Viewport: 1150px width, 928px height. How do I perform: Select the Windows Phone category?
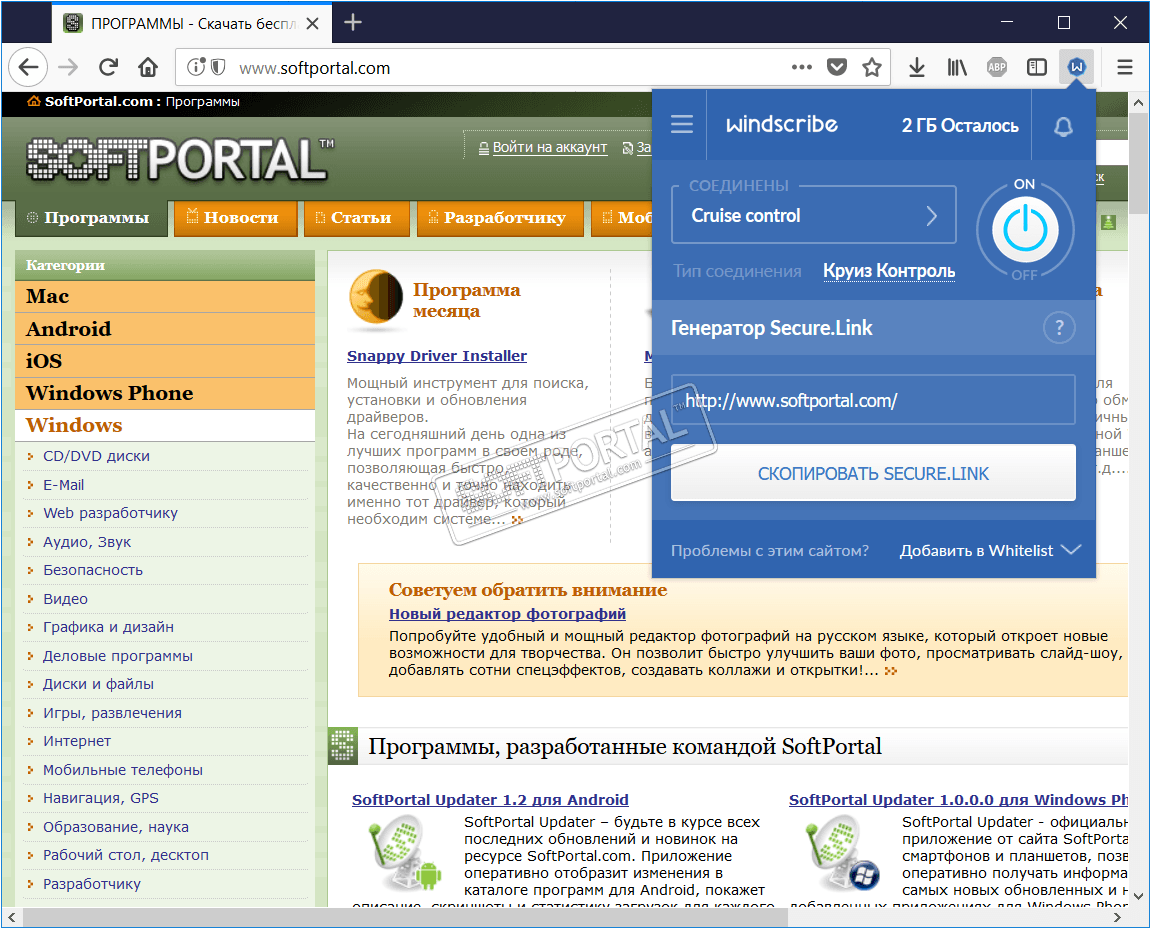[x=164, y=393]
